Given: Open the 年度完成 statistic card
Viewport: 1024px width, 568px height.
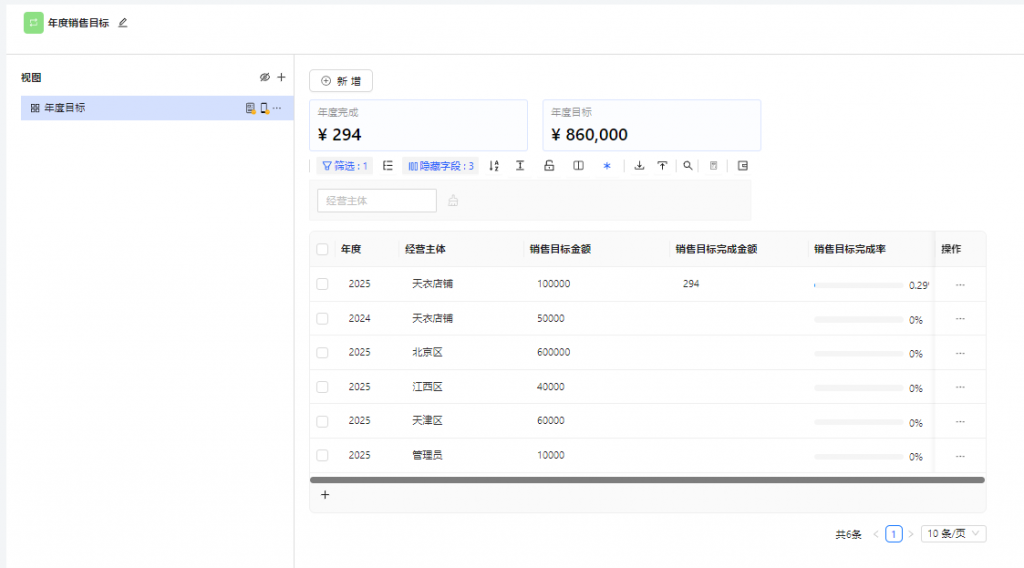Looking at the screenshot, I should point(419,125).
